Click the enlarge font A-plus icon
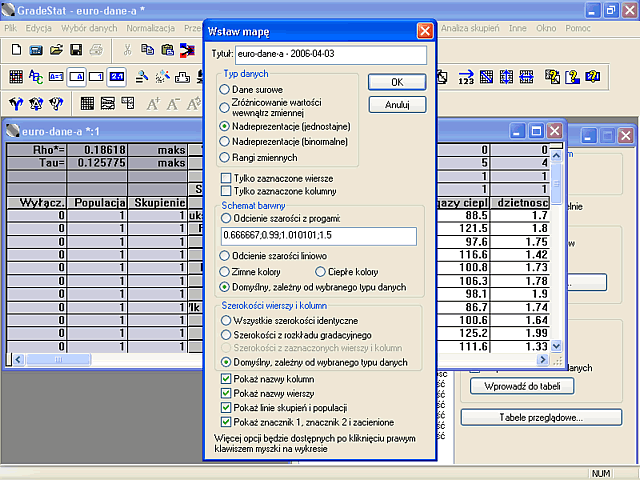640x480 pixels. (153, 104)
